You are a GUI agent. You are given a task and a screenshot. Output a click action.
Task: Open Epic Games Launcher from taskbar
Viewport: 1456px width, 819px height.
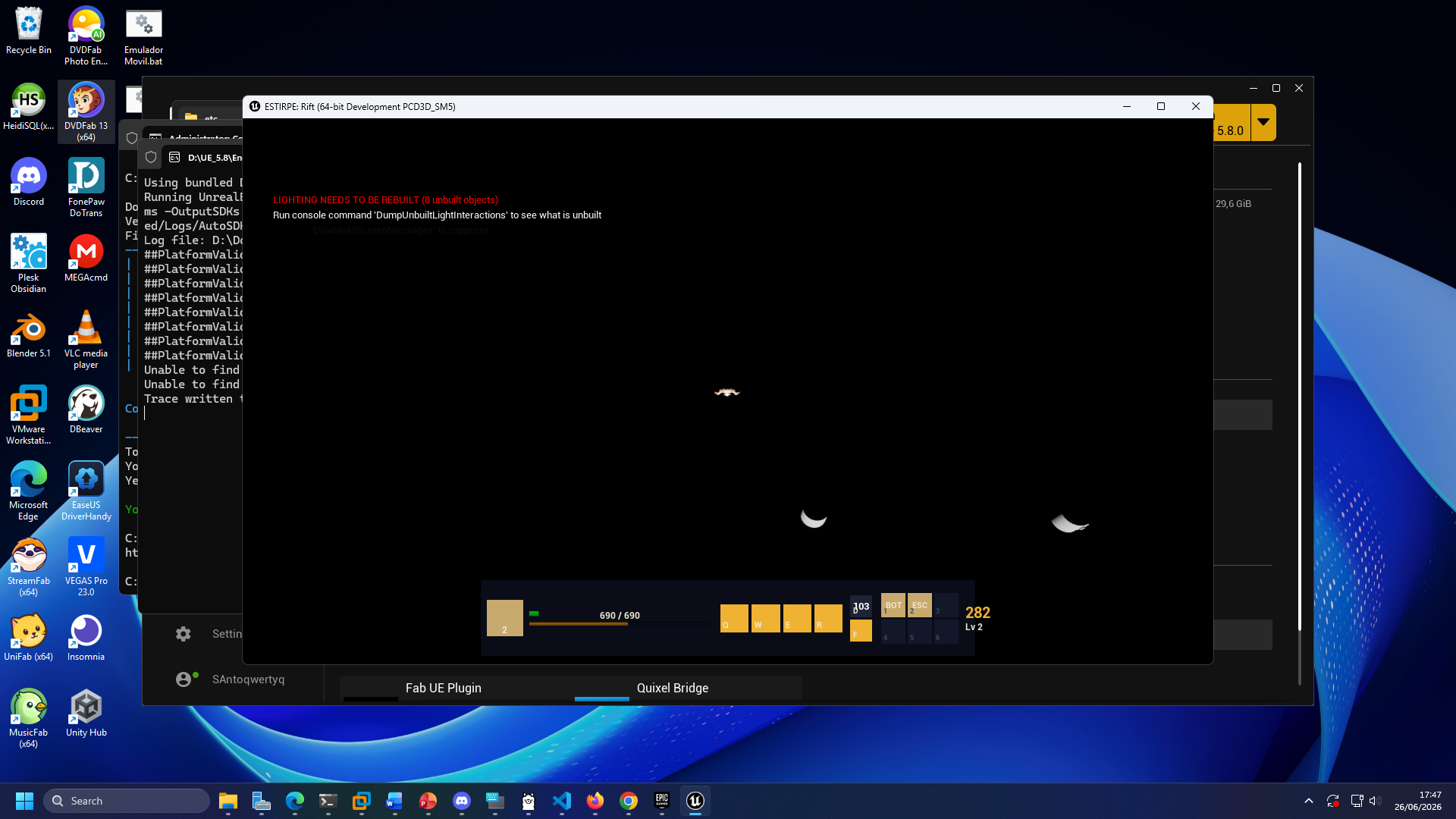[x=662, y=801]
